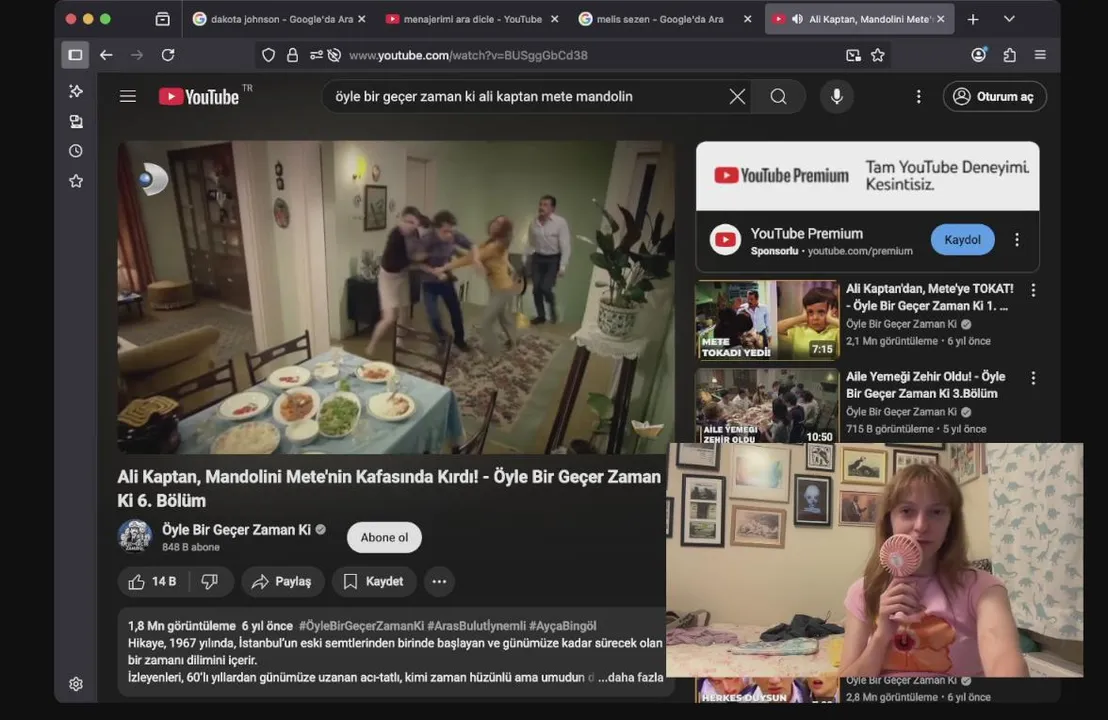1108x720 pixels.
Task: Click the Kaydol button on Premium ad
Action: coord(962,240)
